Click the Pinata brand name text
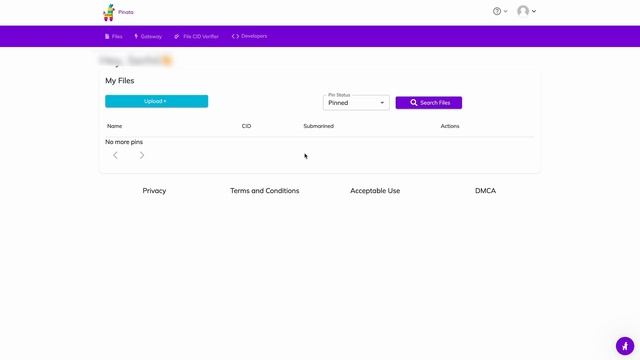 126,12
